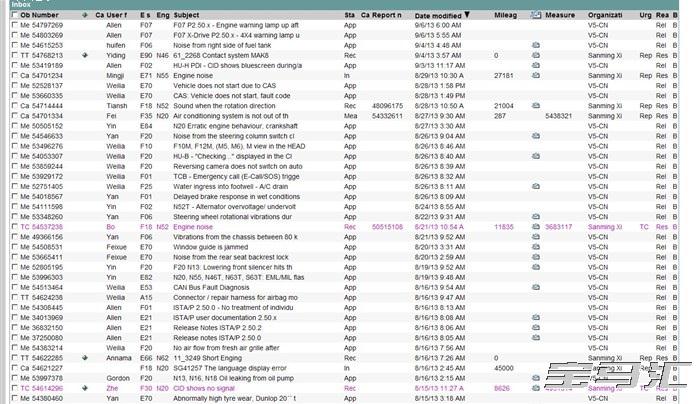Click the attachment icon in row 54546633
This screenshot has height=404, width=700.
(536, 136)
